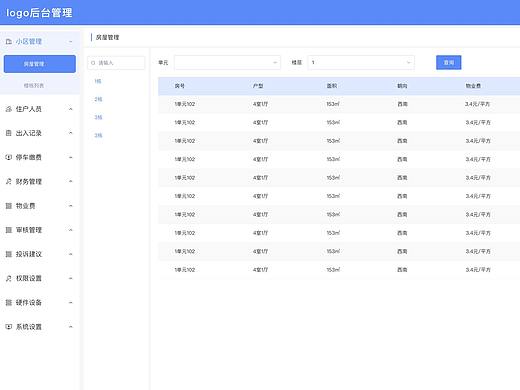The width and height of the screenshot is (520, 390).
Task: Expand the 审核管理 chevron
Action: tap(71, 230)
